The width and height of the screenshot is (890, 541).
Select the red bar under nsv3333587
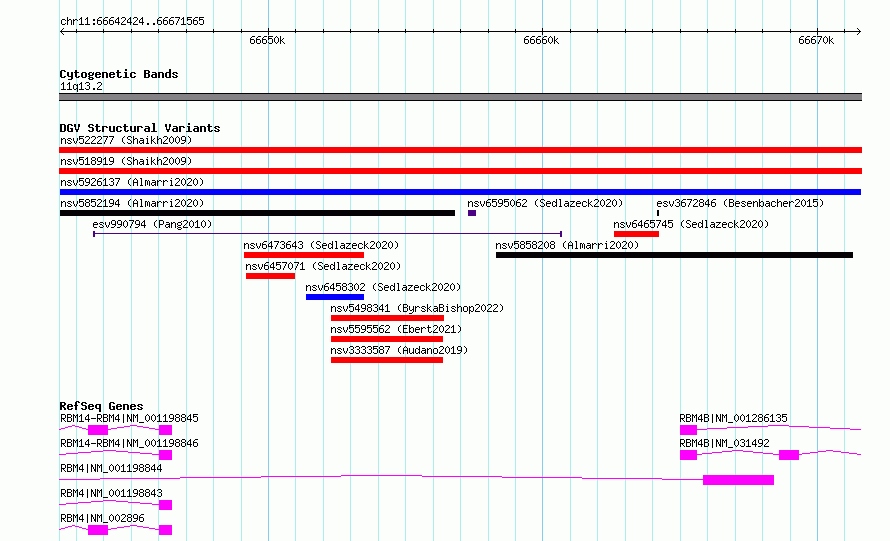387,360
